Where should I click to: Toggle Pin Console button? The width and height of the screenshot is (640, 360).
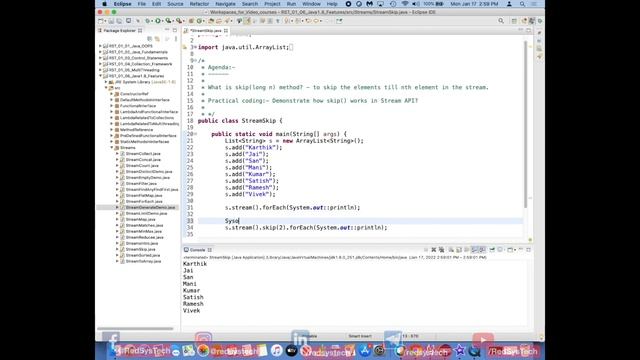pos(492,249)
